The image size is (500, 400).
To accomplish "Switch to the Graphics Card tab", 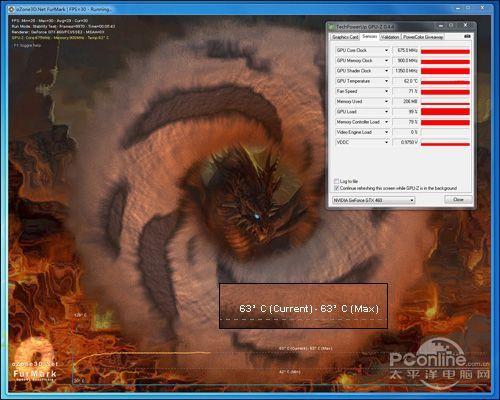I will pyautogui.click(x=345, y=37).
